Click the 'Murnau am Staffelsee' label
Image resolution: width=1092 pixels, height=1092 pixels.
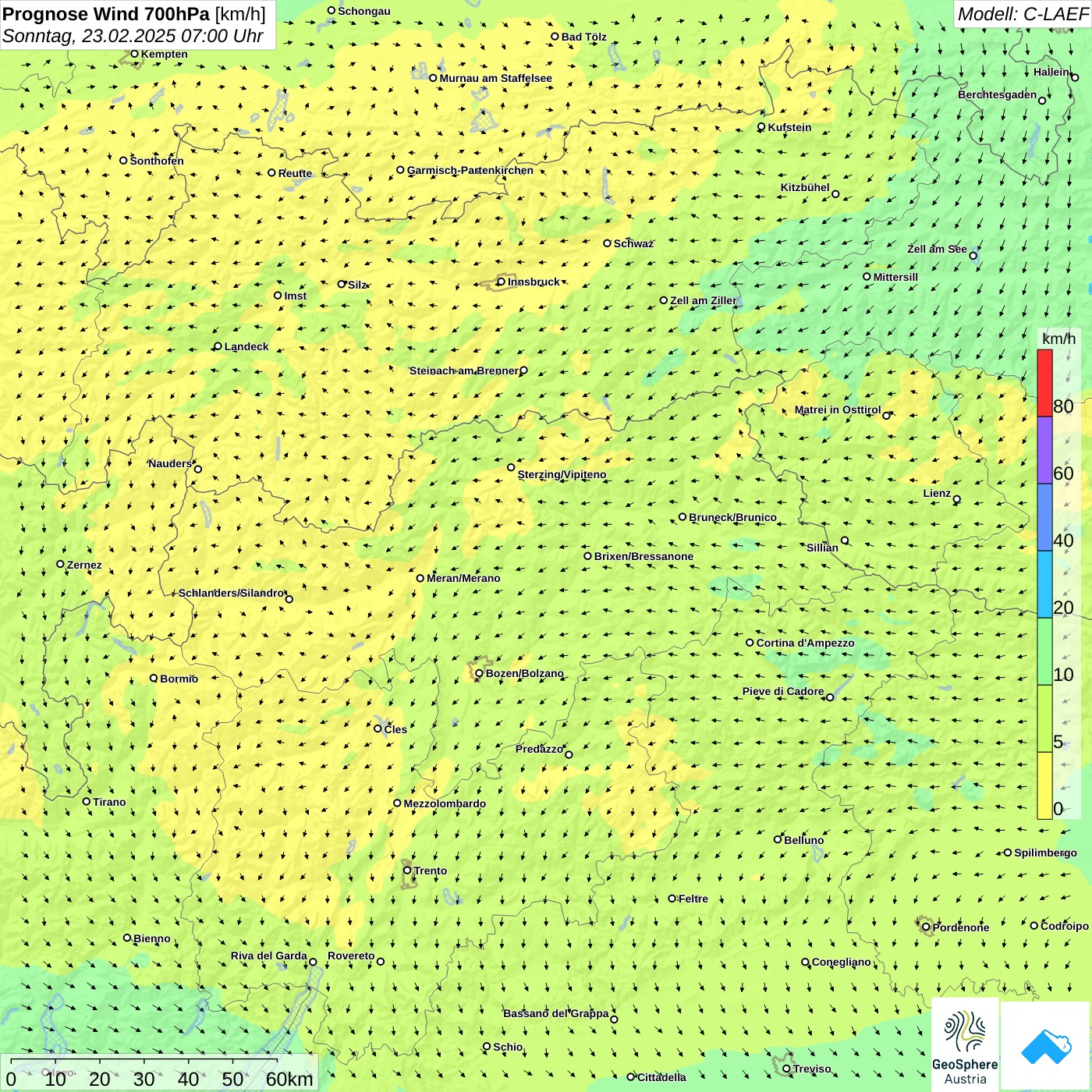tap(496, 78)
